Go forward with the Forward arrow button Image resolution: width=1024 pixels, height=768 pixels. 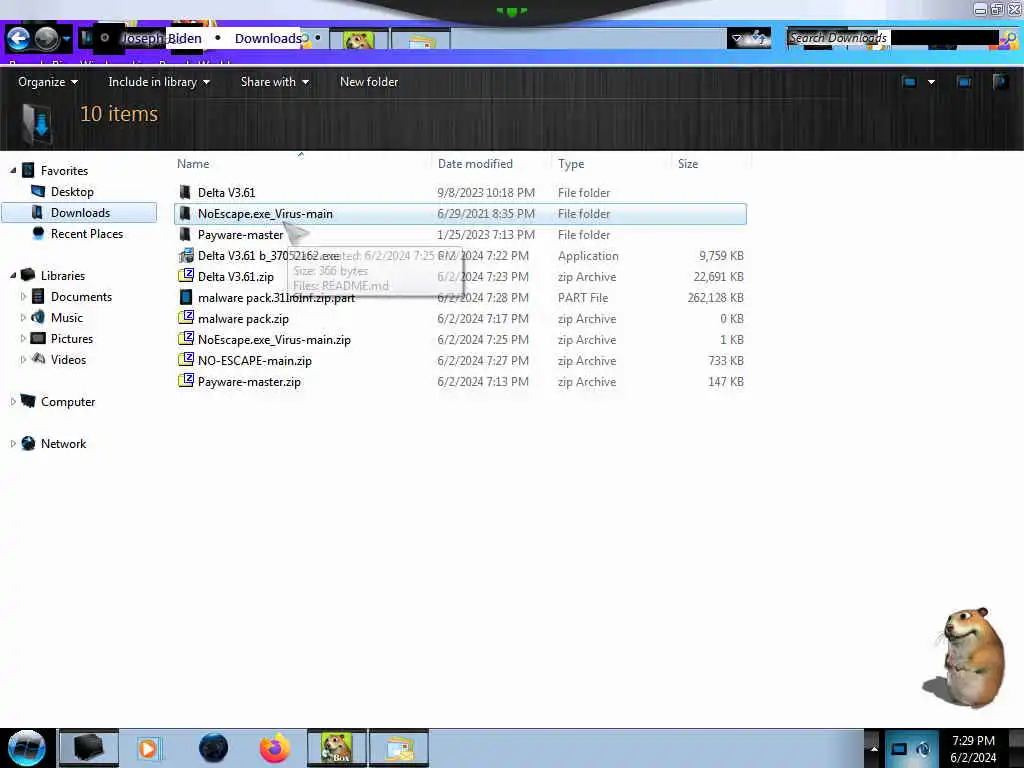tap(46, 39)
